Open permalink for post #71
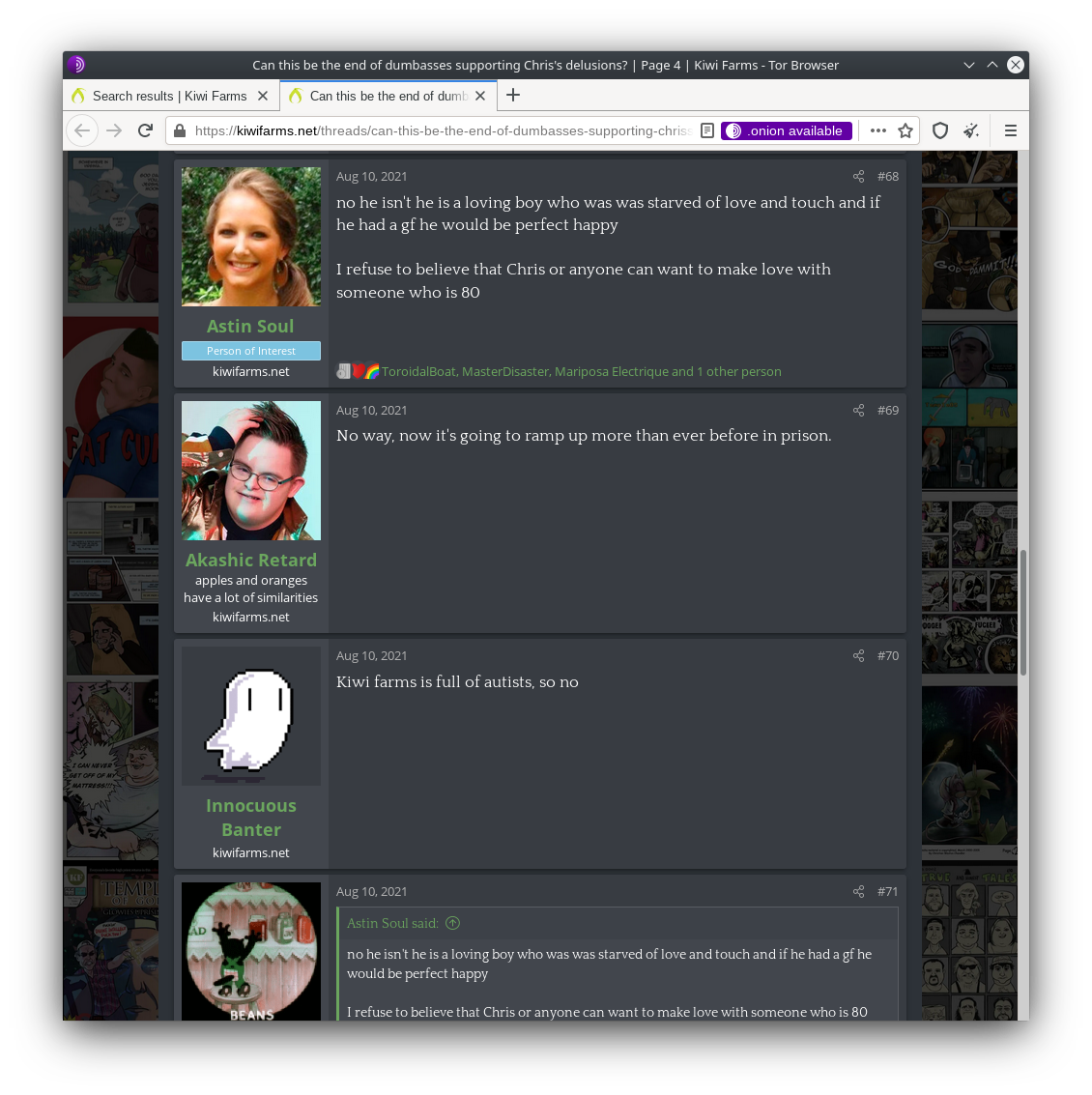This screenshot has height=1095, width=1092. click(x=887, y=891)
